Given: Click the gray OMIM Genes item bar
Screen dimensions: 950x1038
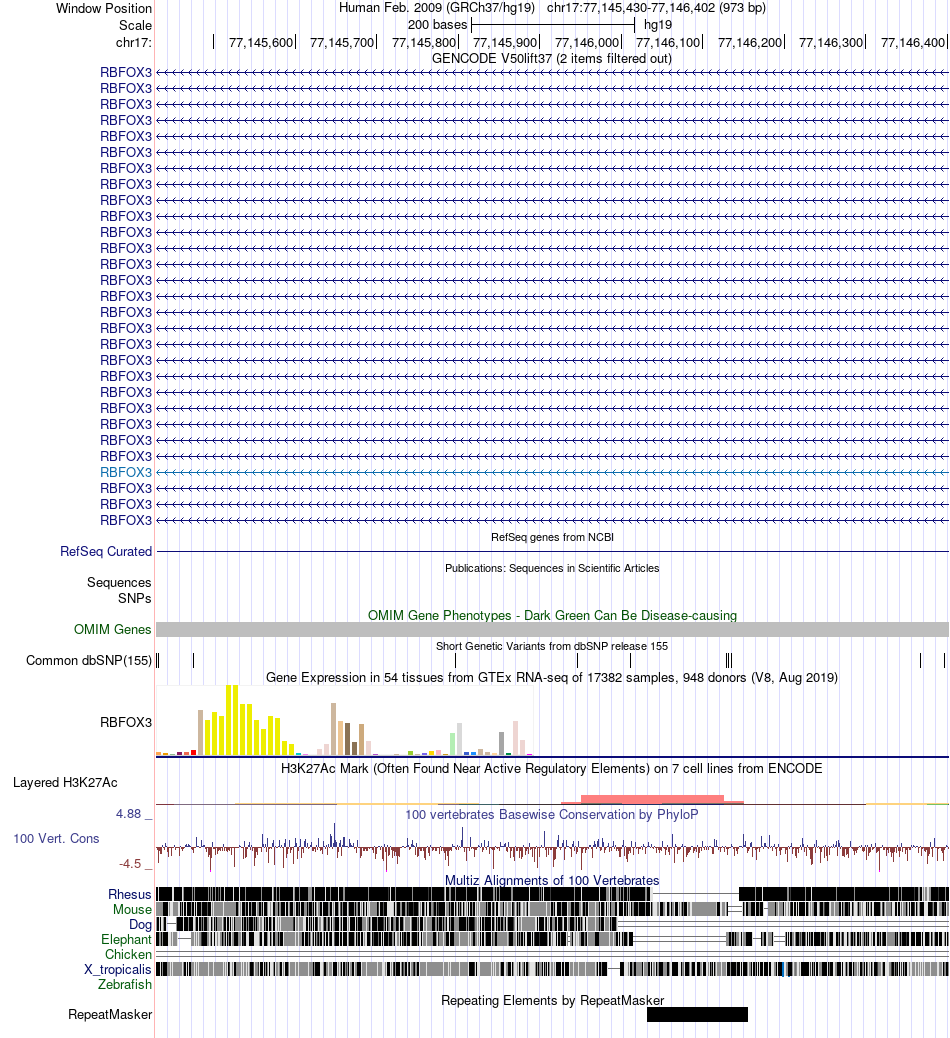Looking at the screenshot, I should click(x=552, y=630).
